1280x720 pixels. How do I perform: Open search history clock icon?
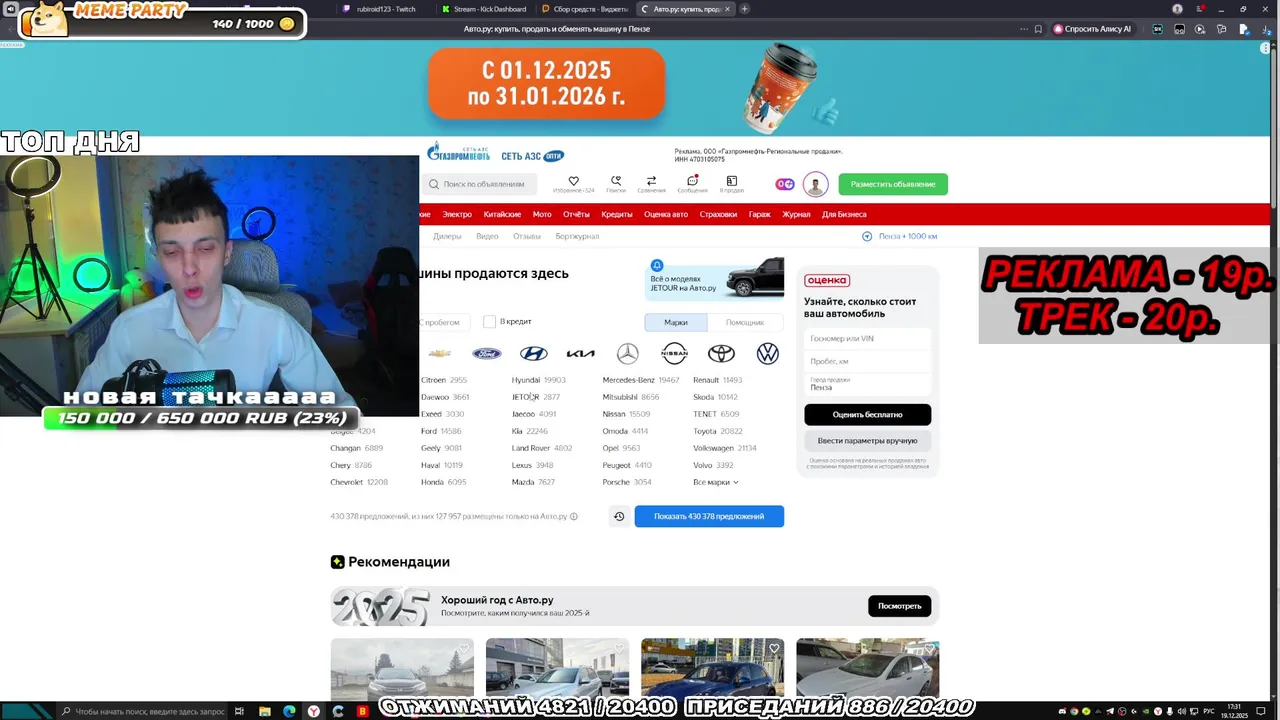coord(619,516)
